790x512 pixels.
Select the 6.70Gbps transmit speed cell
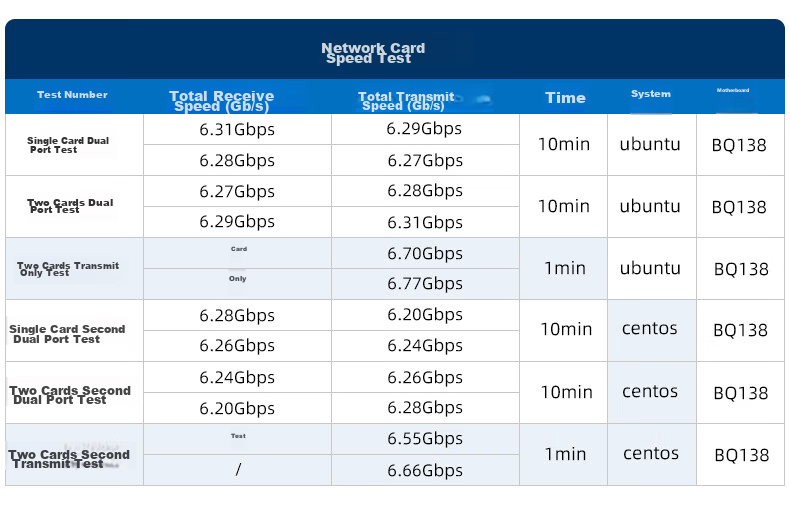[x=425, y=253]
